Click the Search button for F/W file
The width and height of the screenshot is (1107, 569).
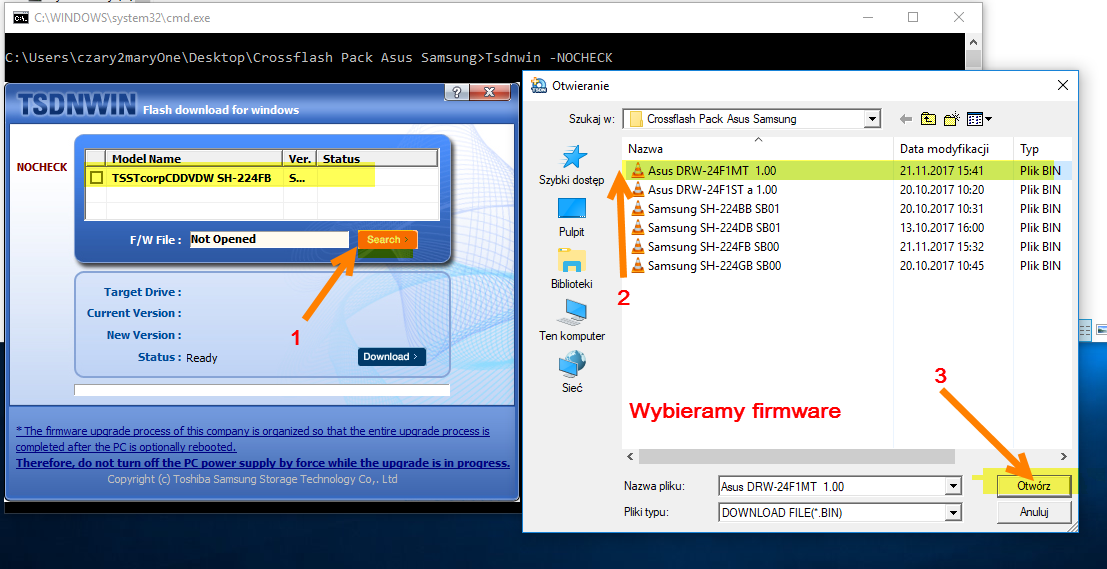[x=388, y=240]
